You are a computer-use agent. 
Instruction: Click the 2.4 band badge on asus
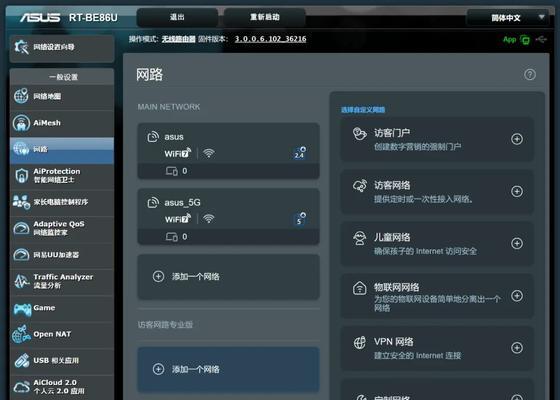point(299,153)
